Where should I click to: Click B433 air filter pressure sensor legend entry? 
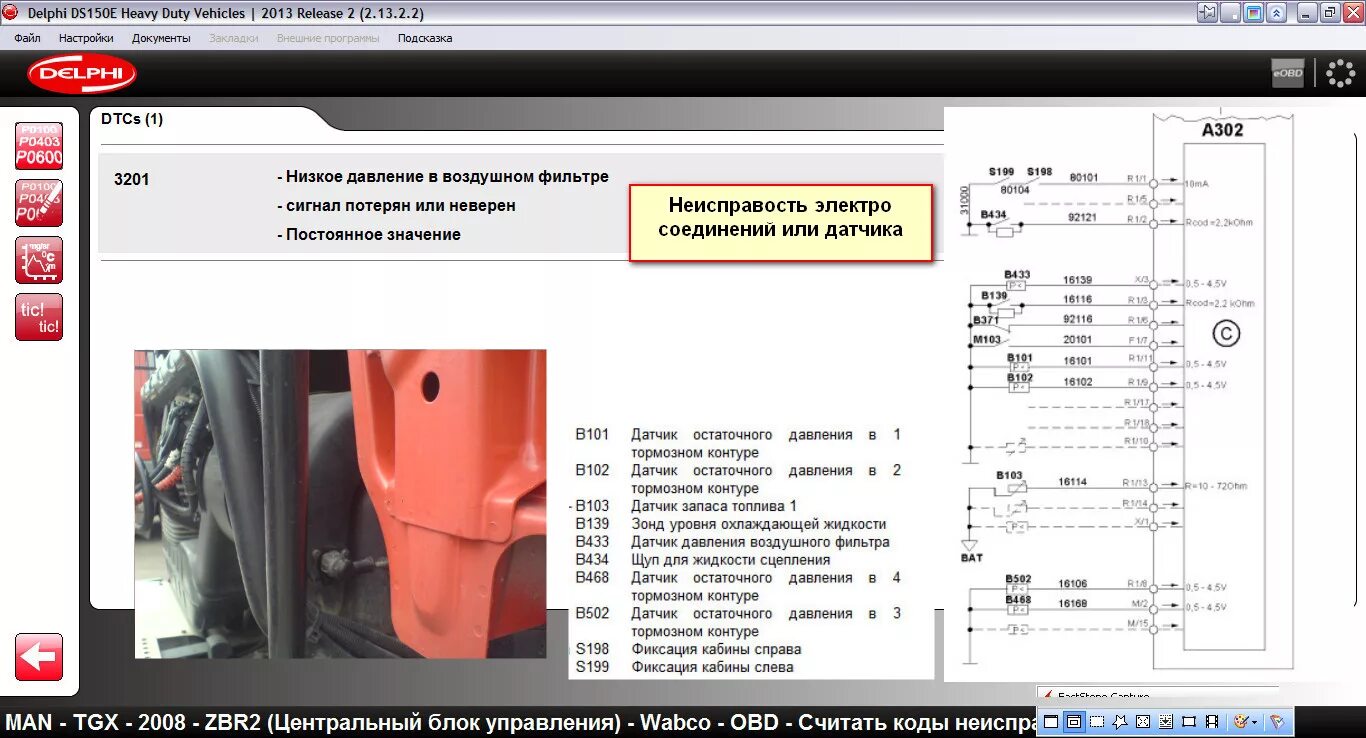[x=733, y=542]
